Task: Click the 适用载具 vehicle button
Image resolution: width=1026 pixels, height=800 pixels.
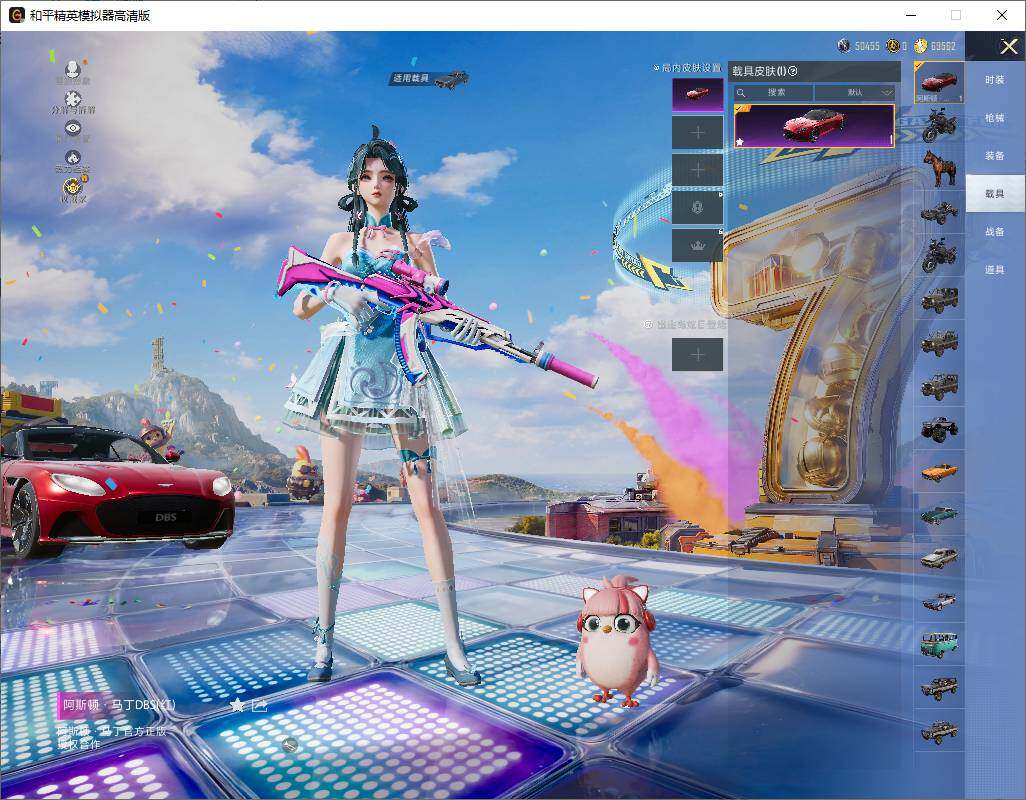Action: [x=431, y=78]
